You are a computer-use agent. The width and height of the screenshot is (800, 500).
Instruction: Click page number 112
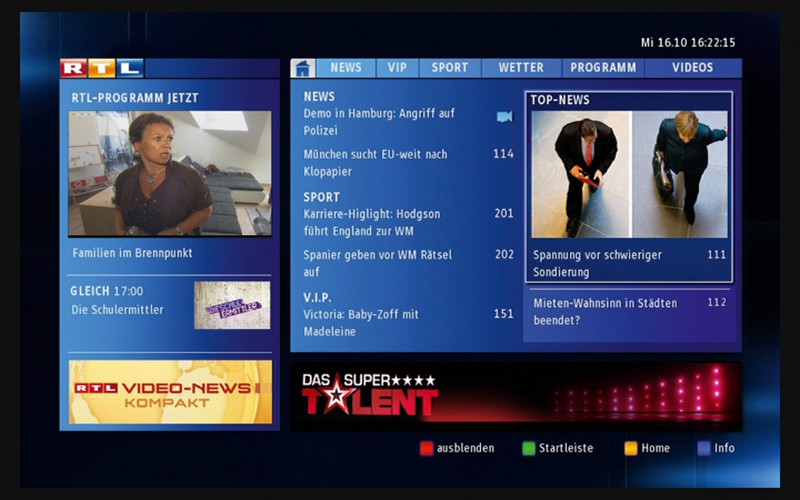[x=716, y=303]
